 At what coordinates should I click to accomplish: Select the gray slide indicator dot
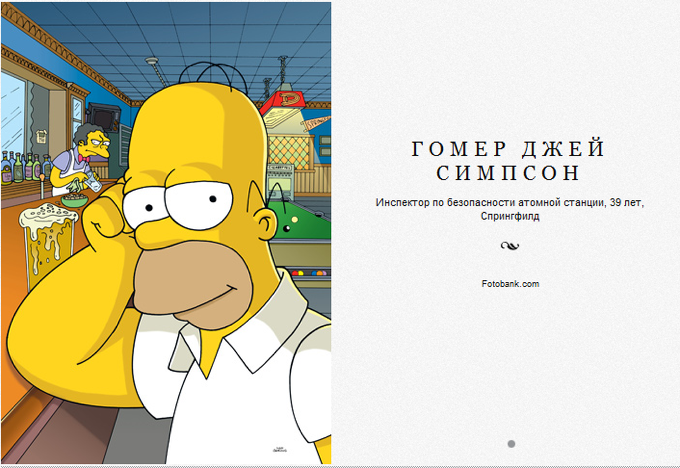[511, 444]
